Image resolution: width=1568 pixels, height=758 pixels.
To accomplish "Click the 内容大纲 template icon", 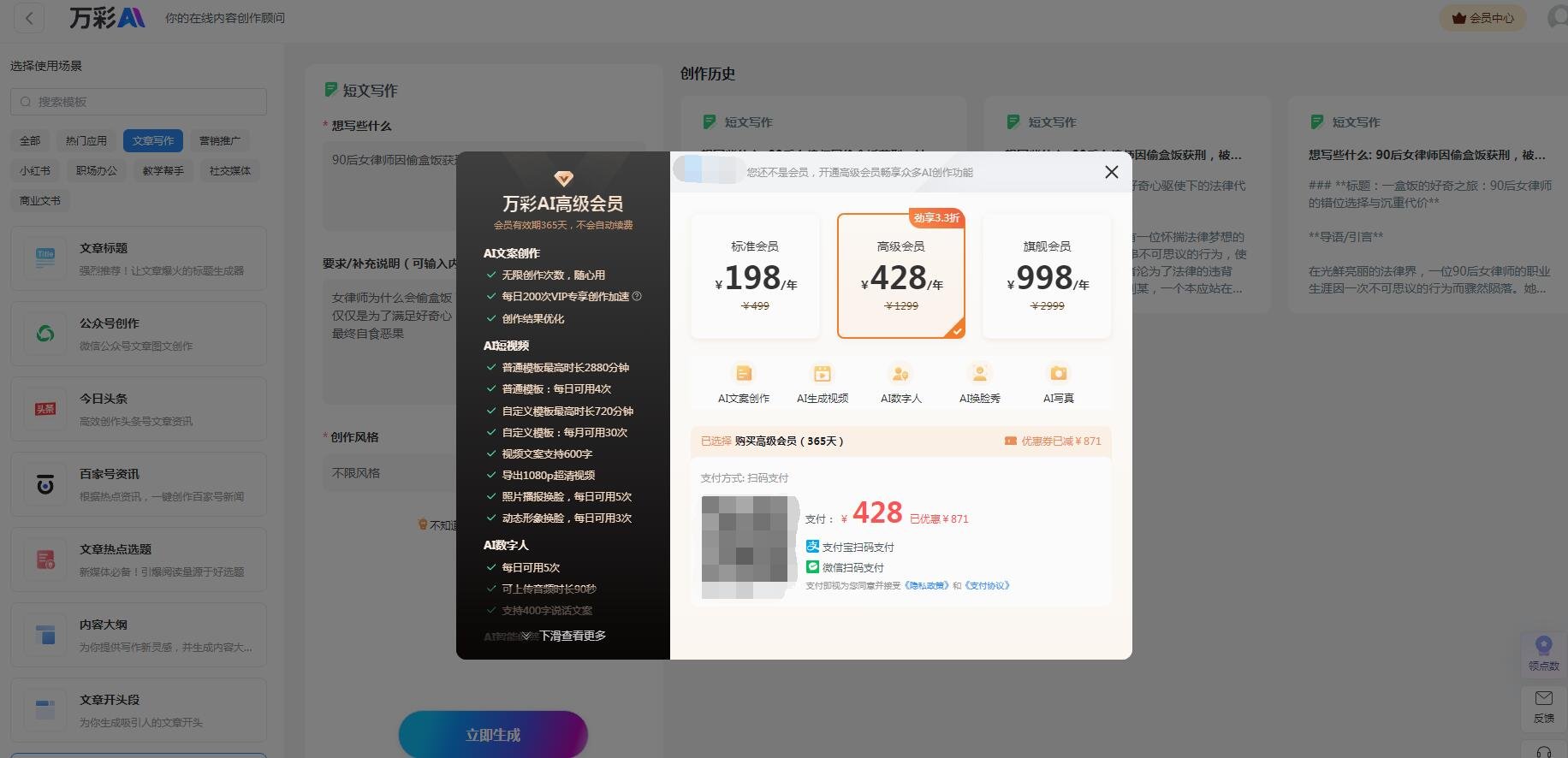I will click(x=45, y=635).
